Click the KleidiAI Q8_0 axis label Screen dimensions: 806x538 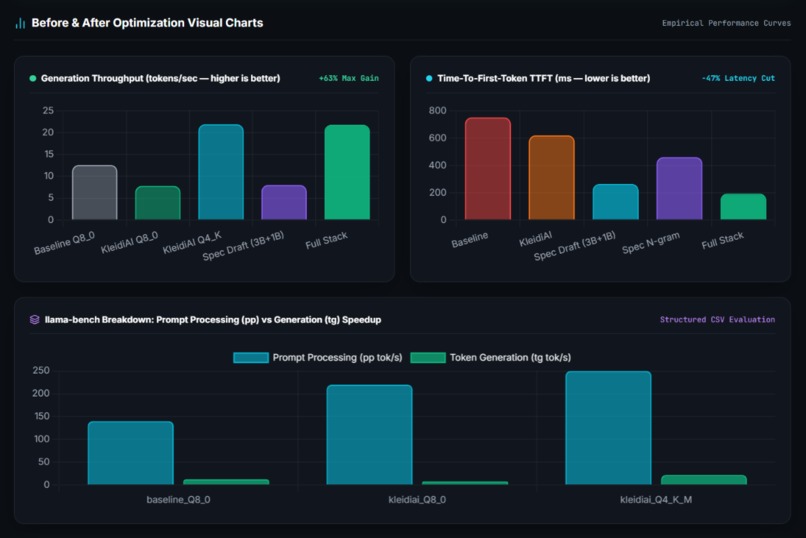pyautogui.click(x=129, y=243)
